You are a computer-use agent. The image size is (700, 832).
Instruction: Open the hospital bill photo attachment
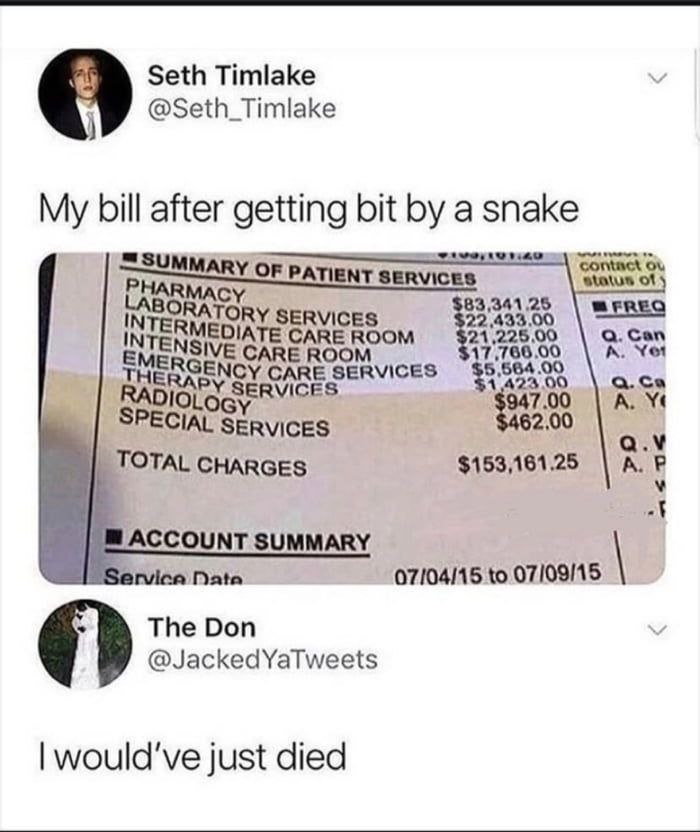(x=352, y=418)
